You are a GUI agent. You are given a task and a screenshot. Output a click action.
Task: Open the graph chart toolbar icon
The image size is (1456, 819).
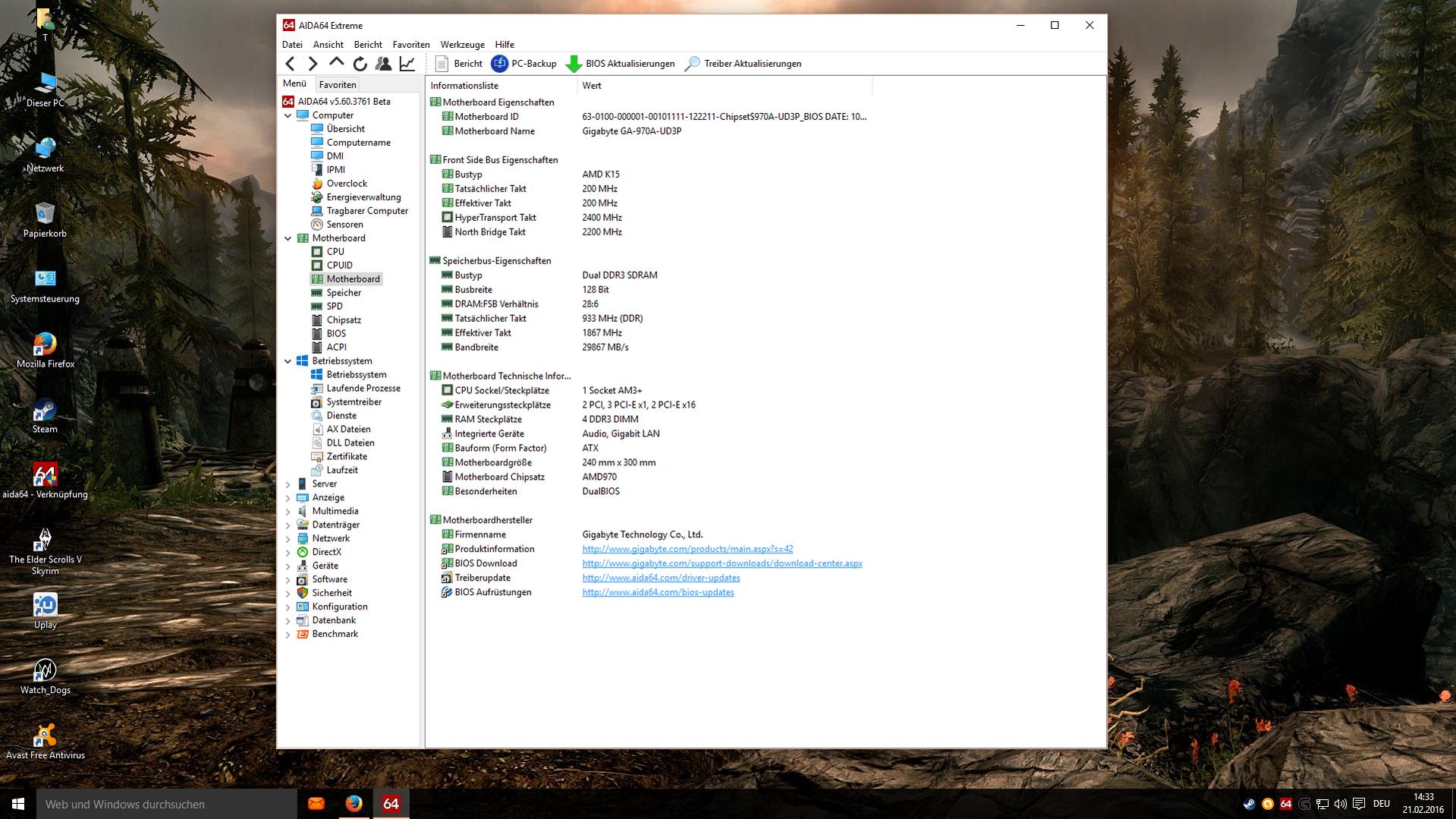[x=407, y=64]
